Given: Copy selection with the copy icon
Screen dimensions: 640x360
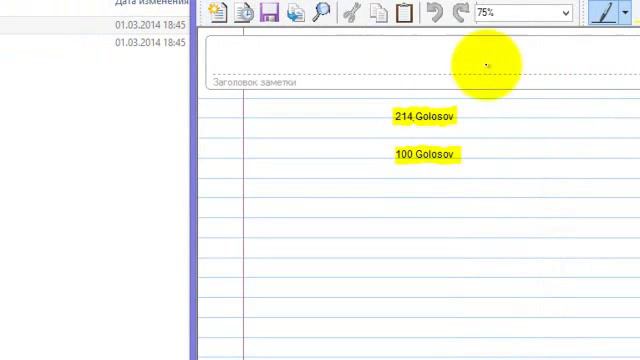Looking at the screenshot, I should click(x=378, y=12).
